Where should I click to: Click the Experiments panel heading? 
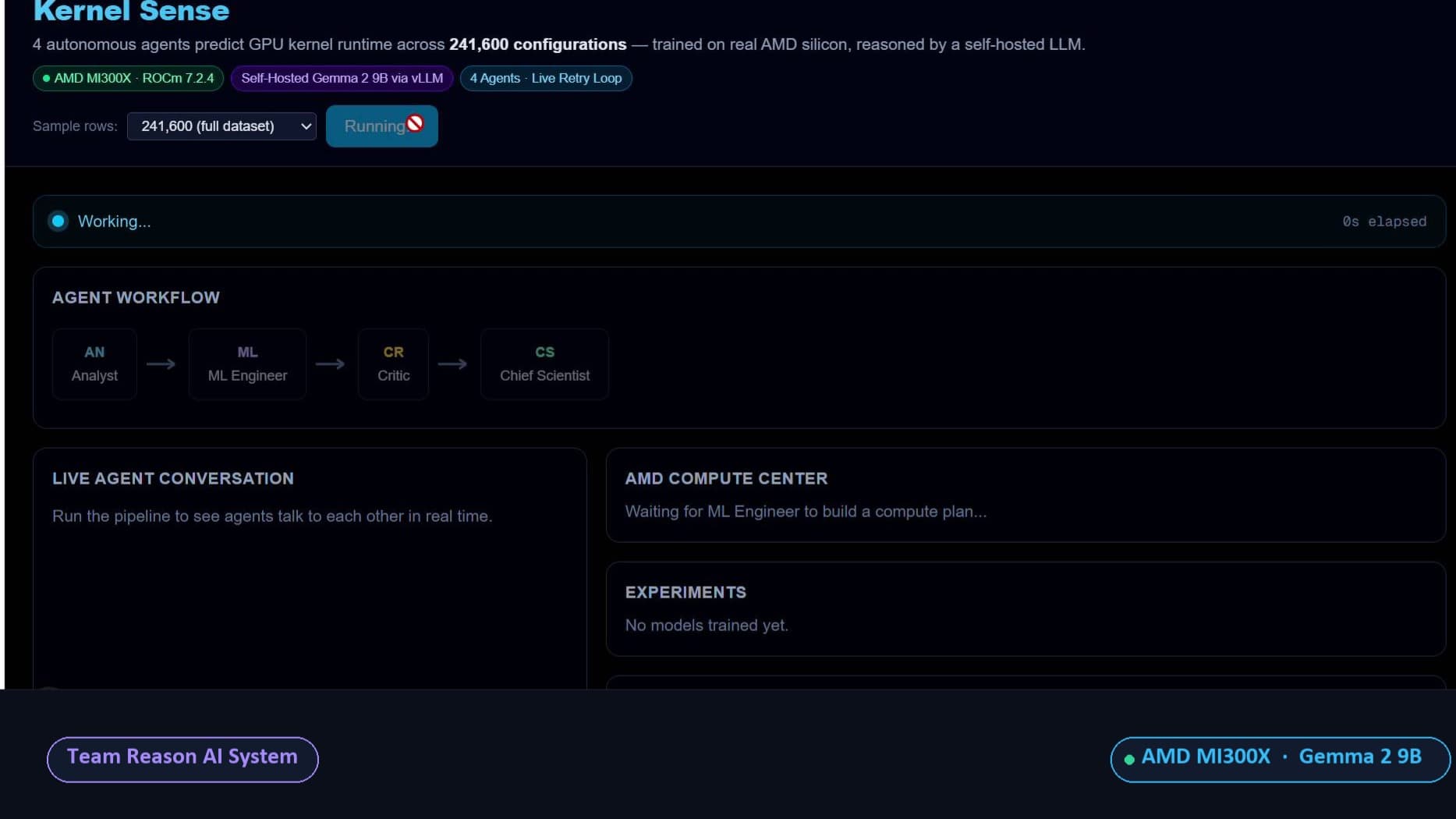click(x=685, y=593)
